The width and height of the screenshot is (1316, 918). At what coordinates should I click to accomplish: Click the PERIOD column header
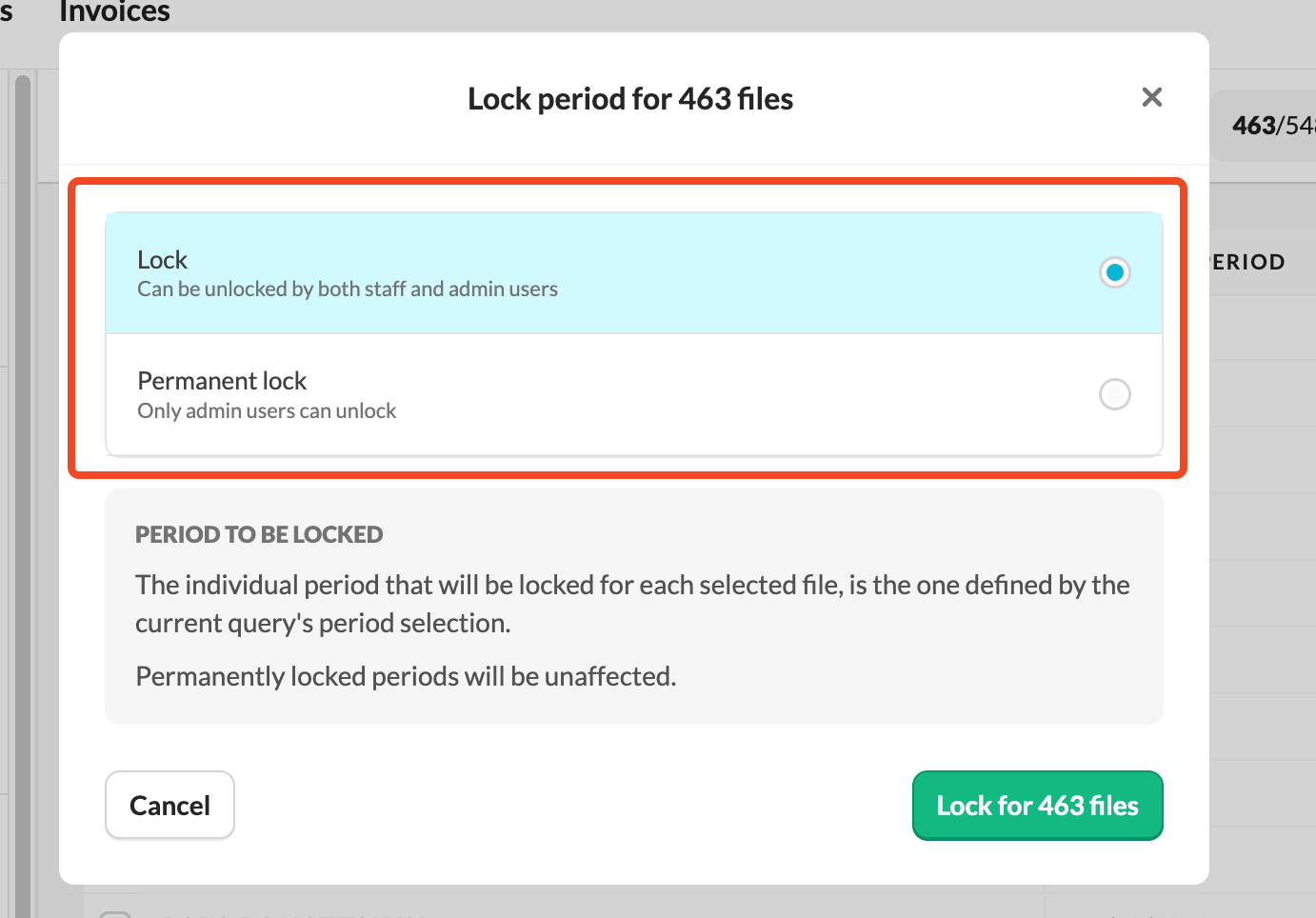(1249, 262)
